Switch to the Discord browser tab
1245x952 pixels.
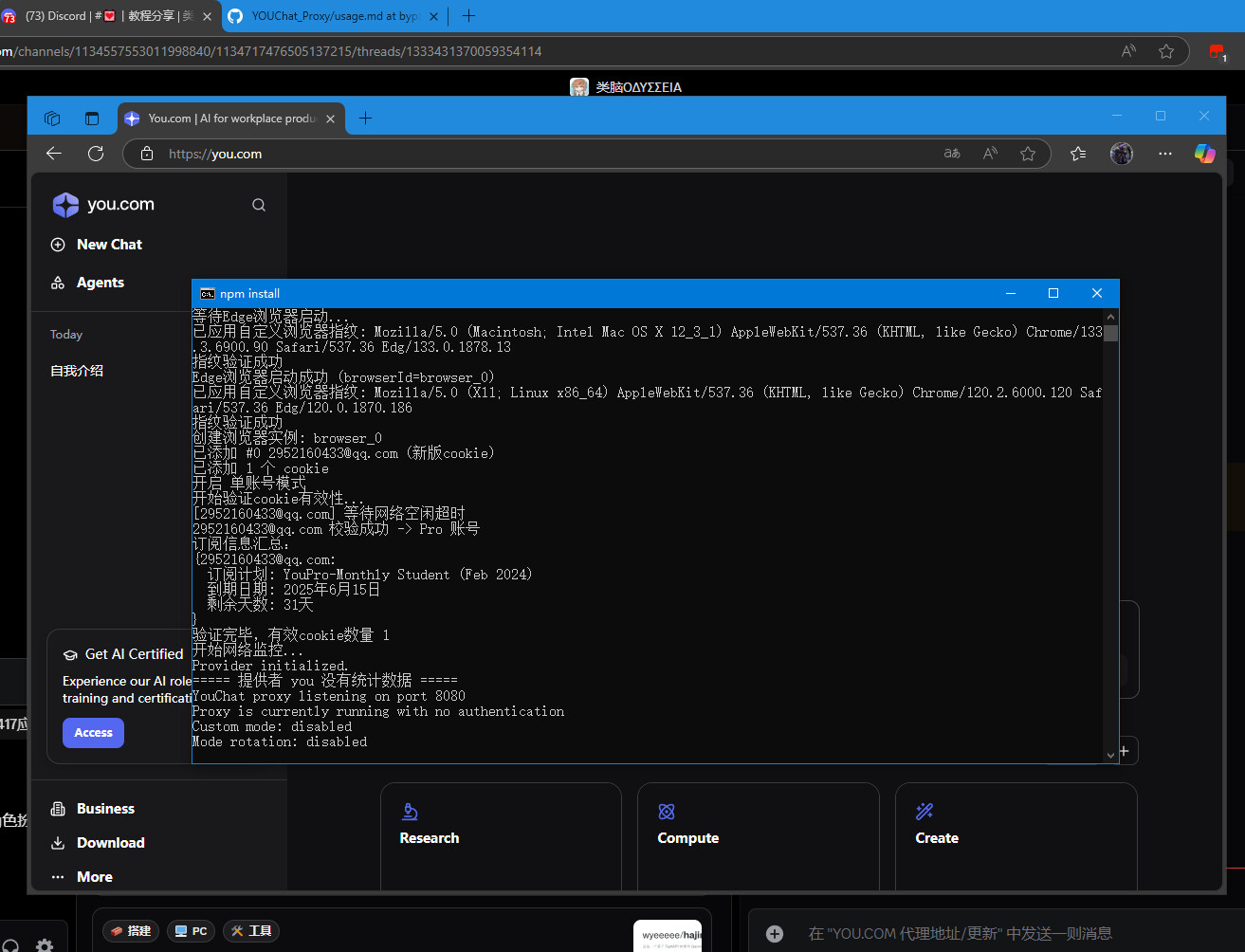[x=104, y=16]
